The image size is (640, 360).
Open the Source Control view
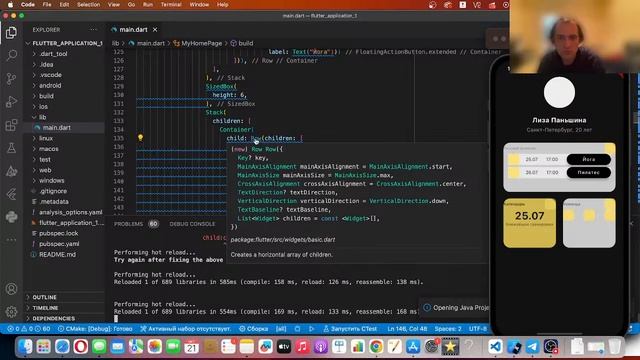[11, 78]
